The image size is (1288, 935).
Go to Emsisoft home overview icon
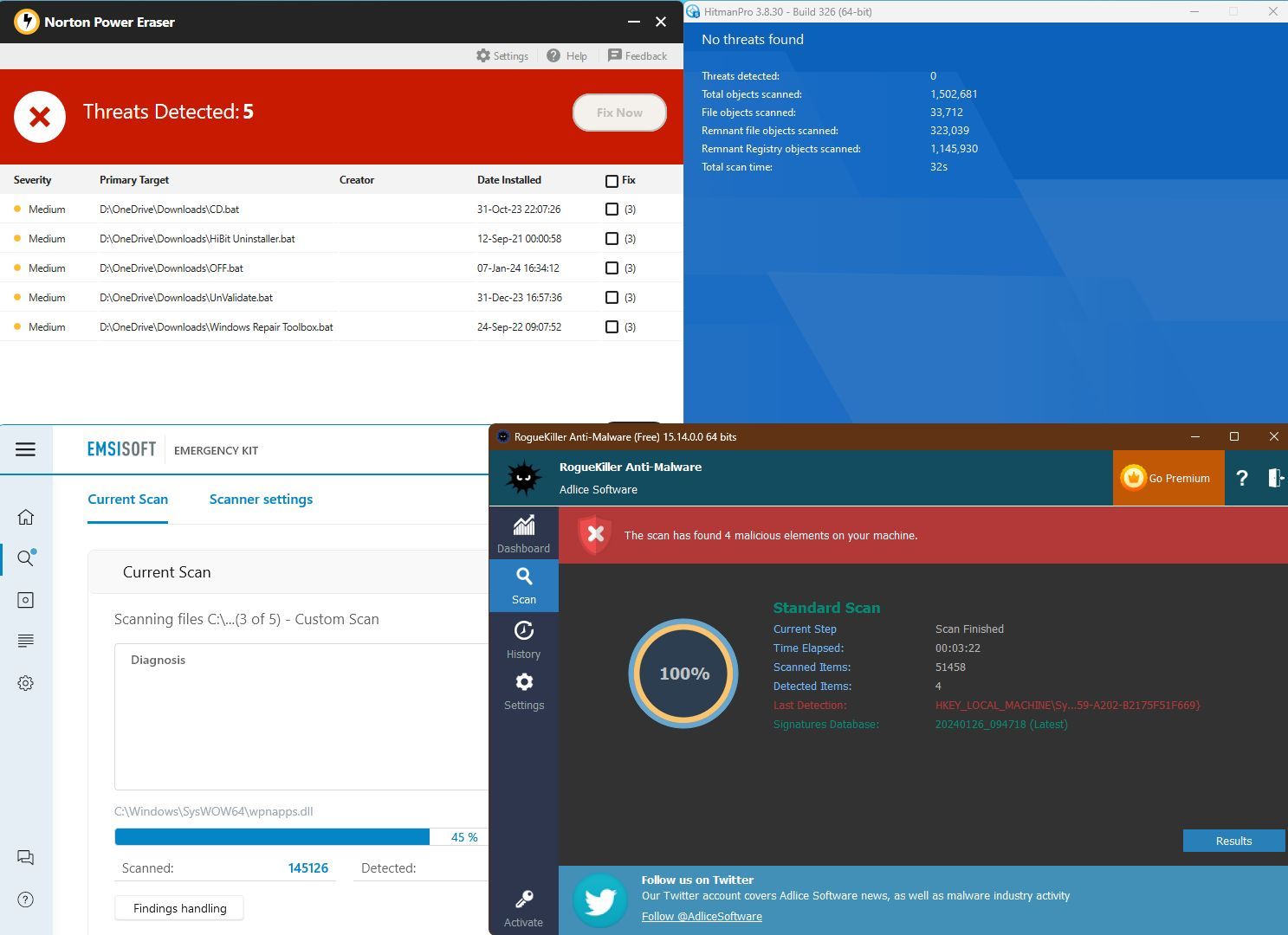pos(26,517)
